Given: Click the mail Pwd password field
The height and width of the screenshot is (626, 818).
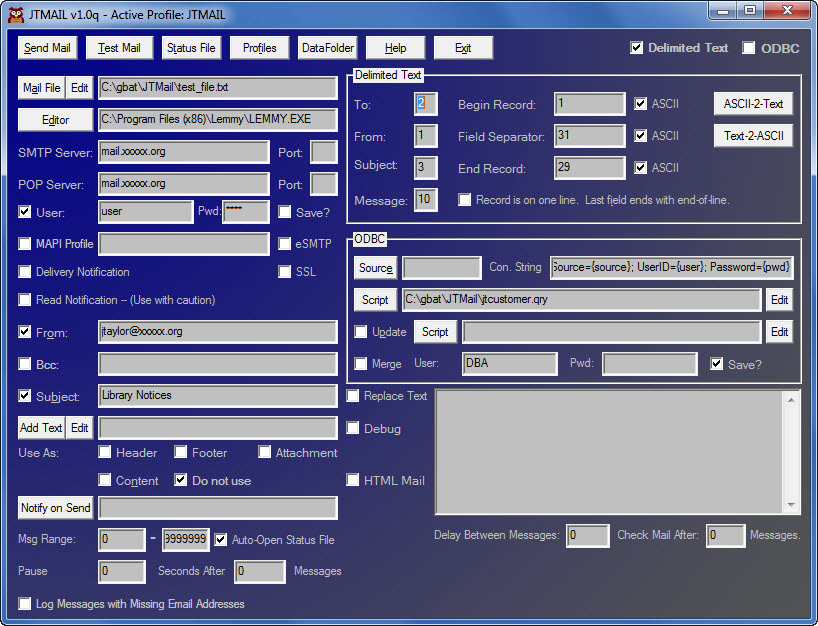Looking at the screenshot, I should click(246, 212).
